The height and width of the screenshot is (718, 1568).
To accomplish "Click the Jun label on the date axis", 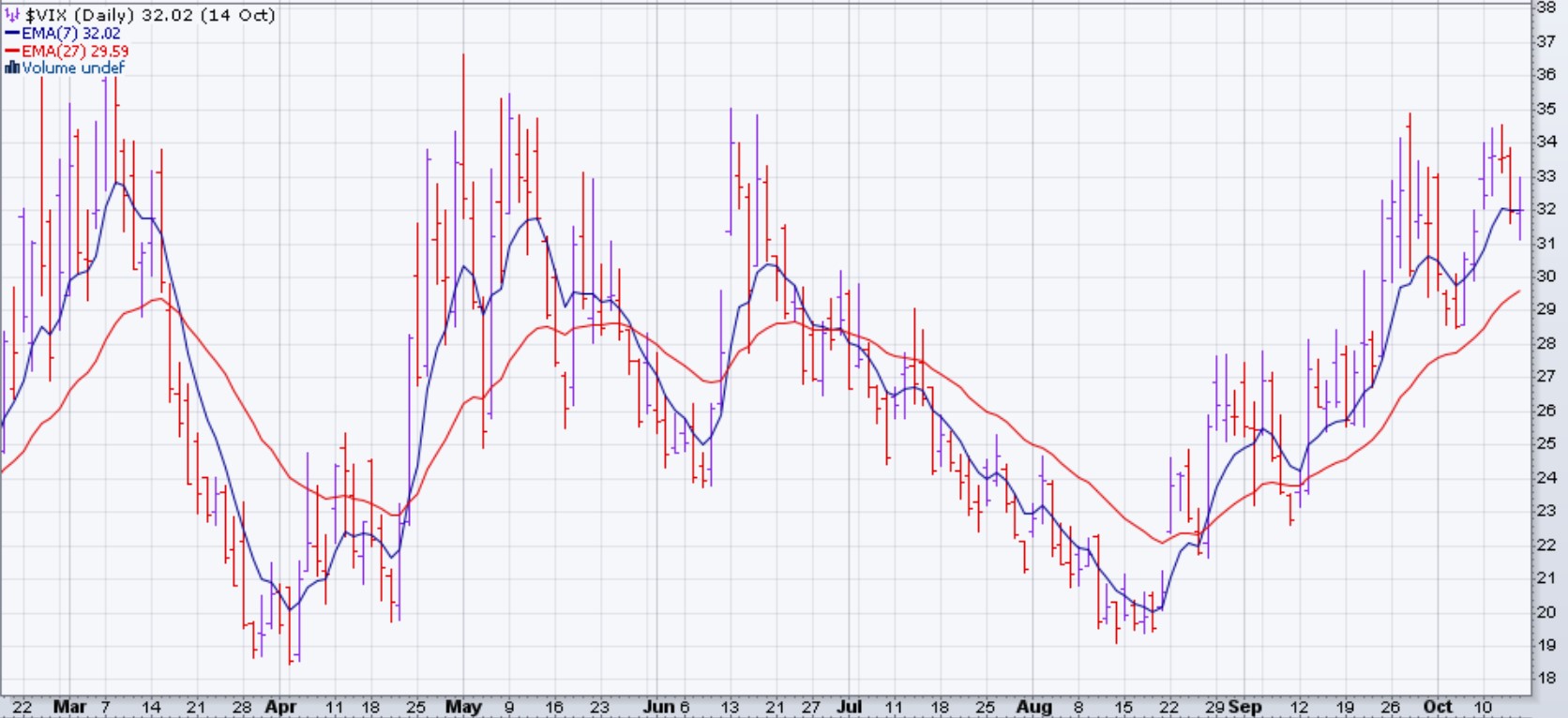I will click(x=659, y=707).
